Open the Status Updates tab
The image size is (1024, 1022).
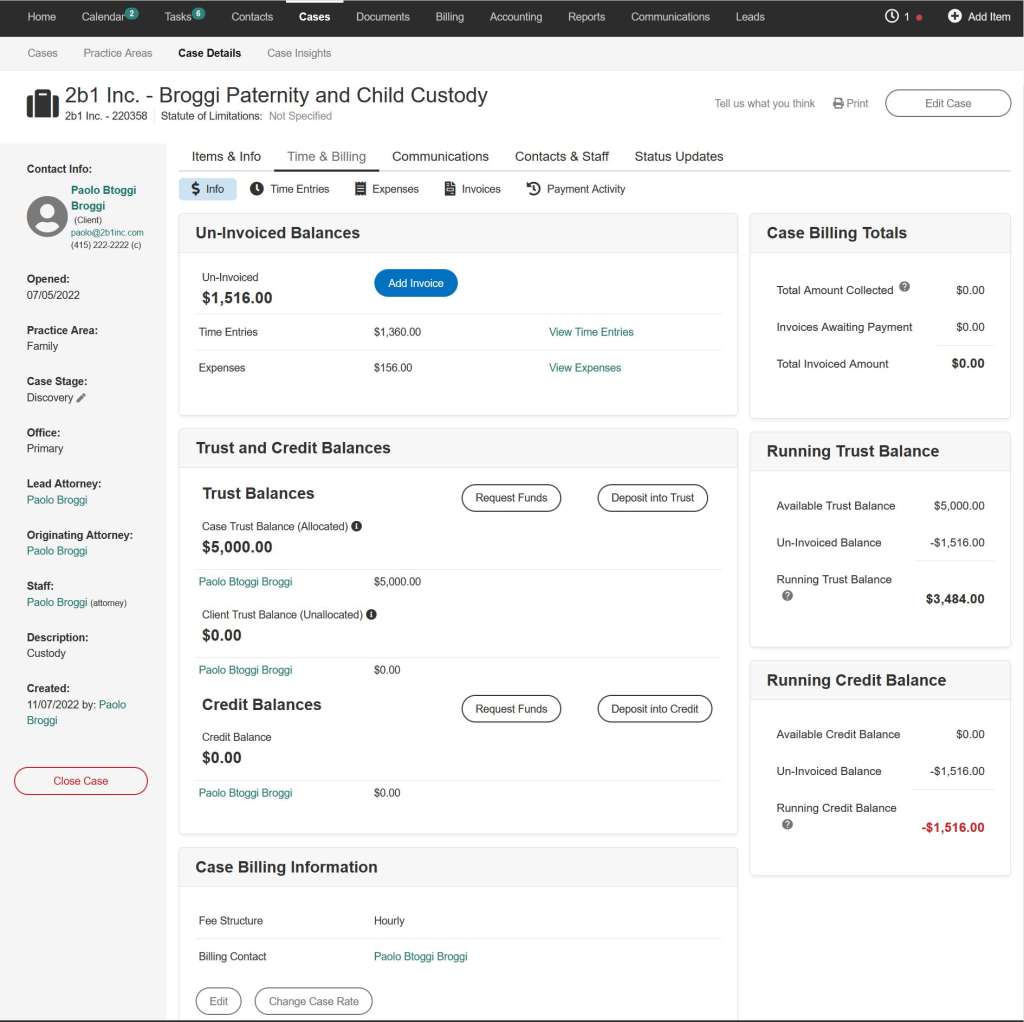pos(678,156)
